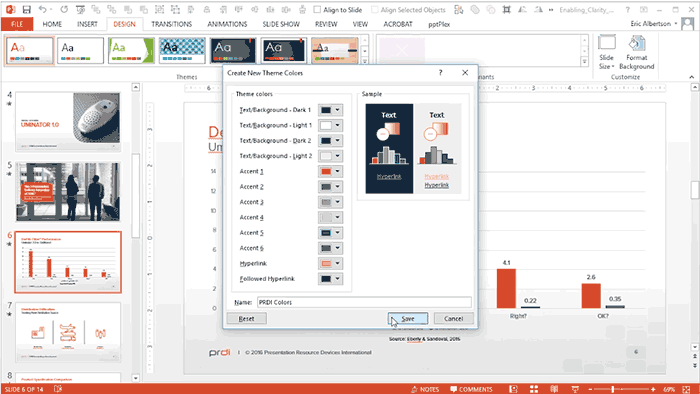Switch to ACROBAT tab
The image size is (700, 394).
[x=398, y=24]
